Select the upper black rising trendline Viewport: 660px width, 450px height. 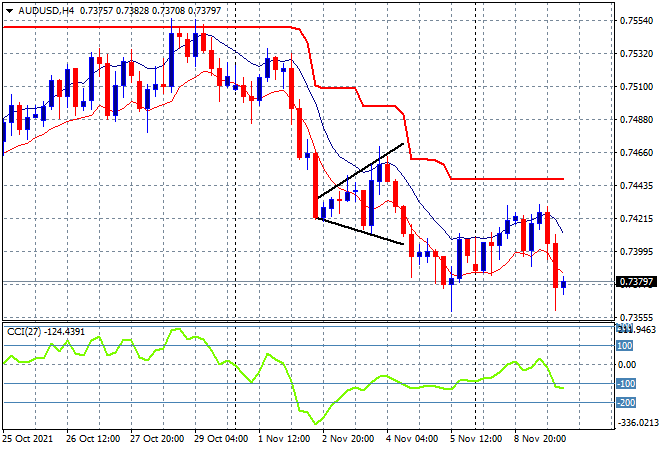(x=361, y=170)
